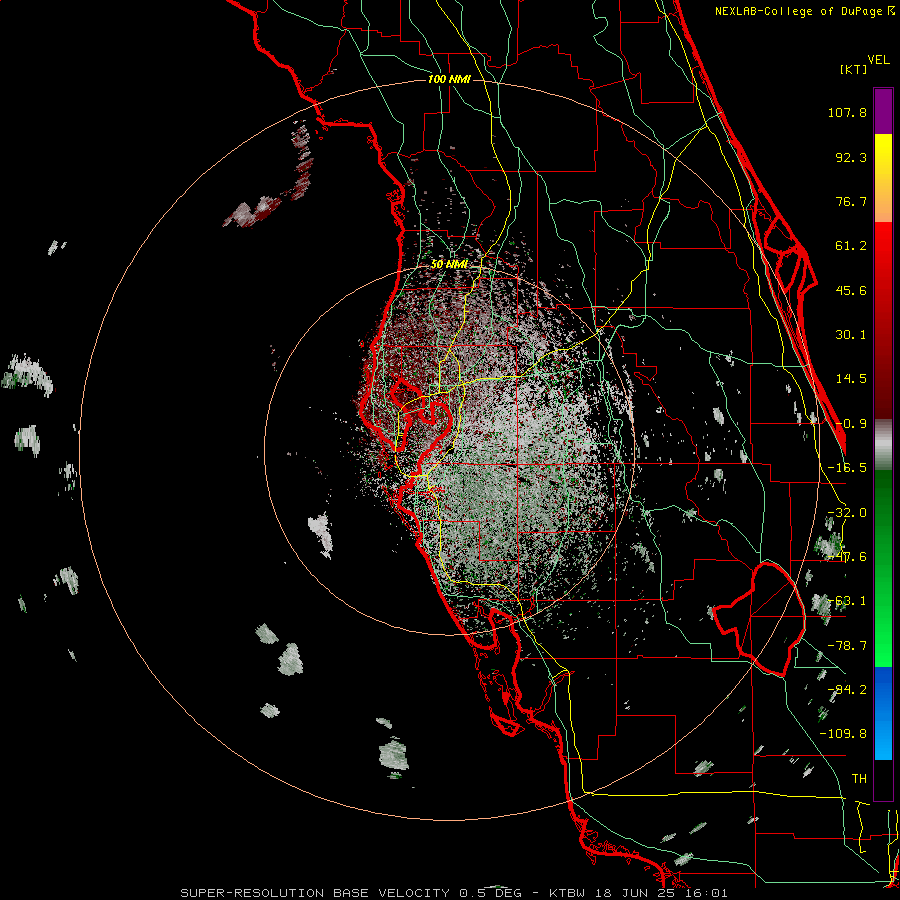The image size is (900, 900).
Task: Pick the purple segment of the color bar
Action: coord(883,111)
